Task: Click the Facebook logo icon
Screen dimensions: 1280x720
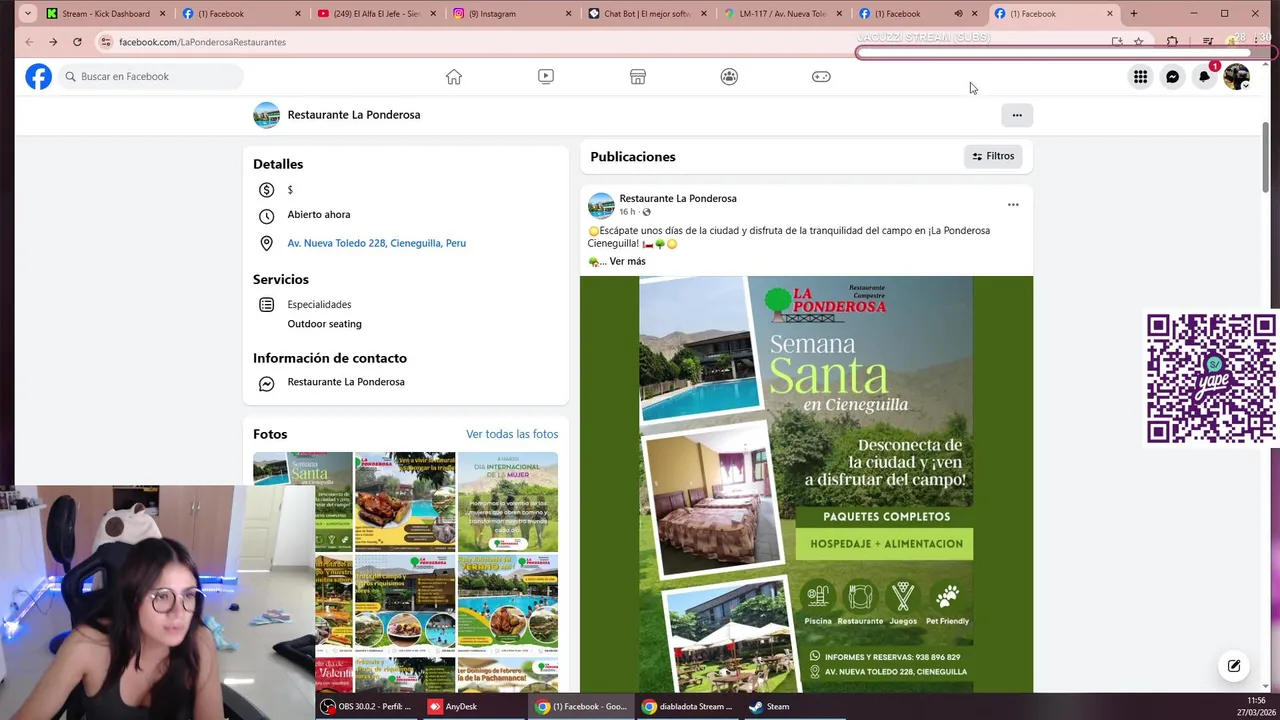Action: (x=38, y=77)
